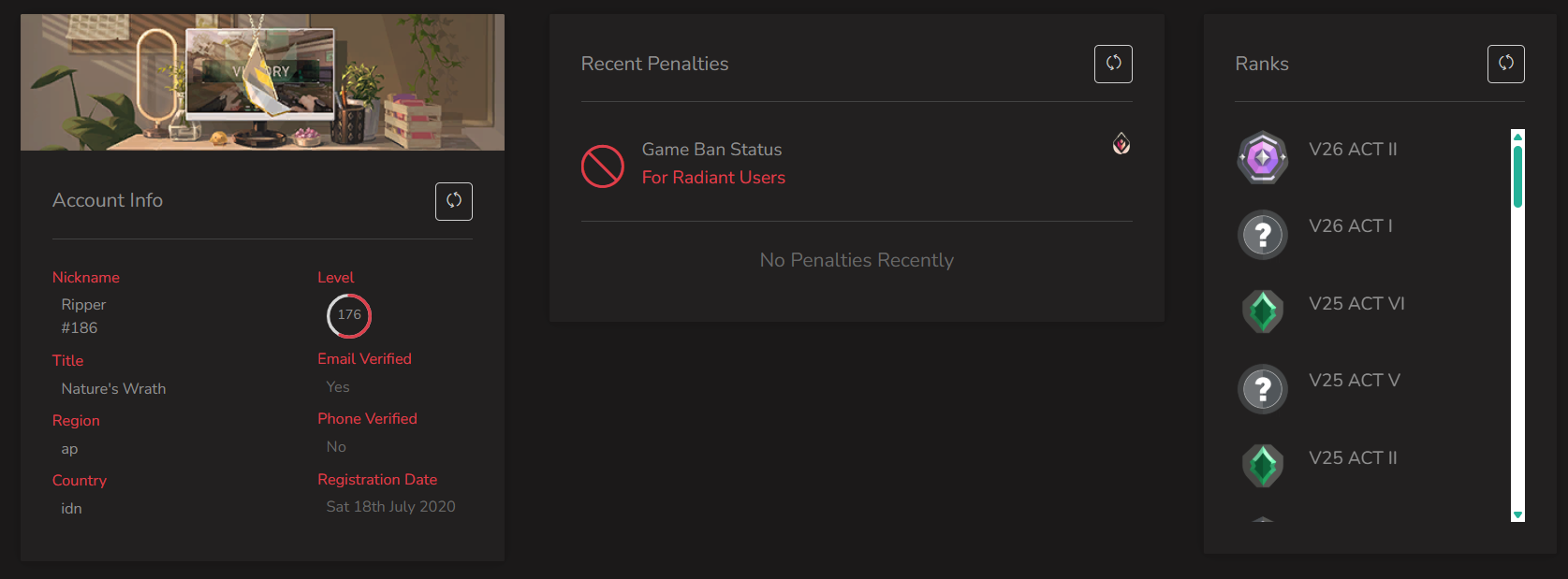Select the V25 ACT VI rank label
Viewport: 1568px width, 579px height.
(1356, 304)
